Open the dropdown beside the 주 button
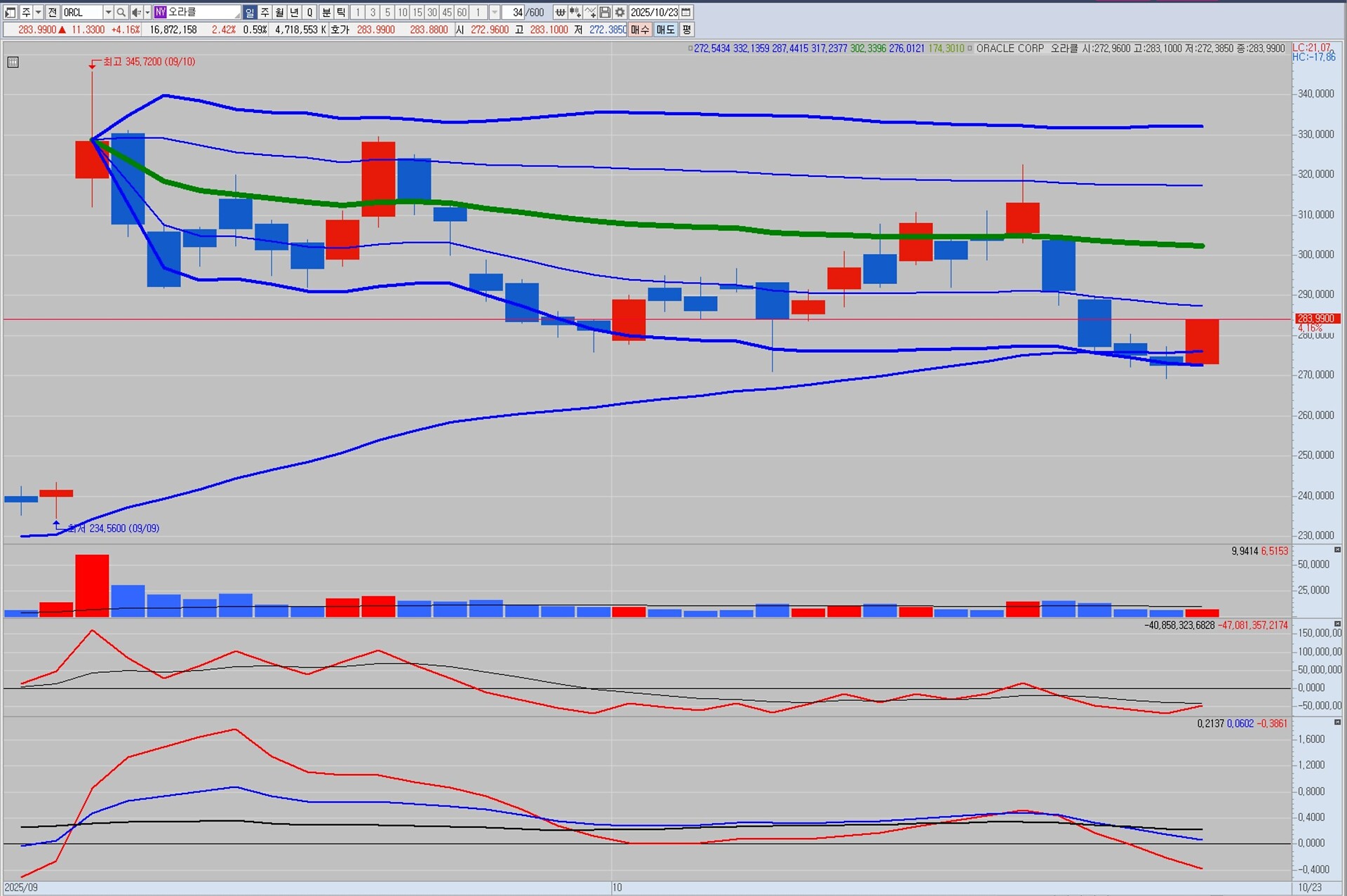Screen dimensions: 1347x896 pyautogui.click(x=39, y=12)
